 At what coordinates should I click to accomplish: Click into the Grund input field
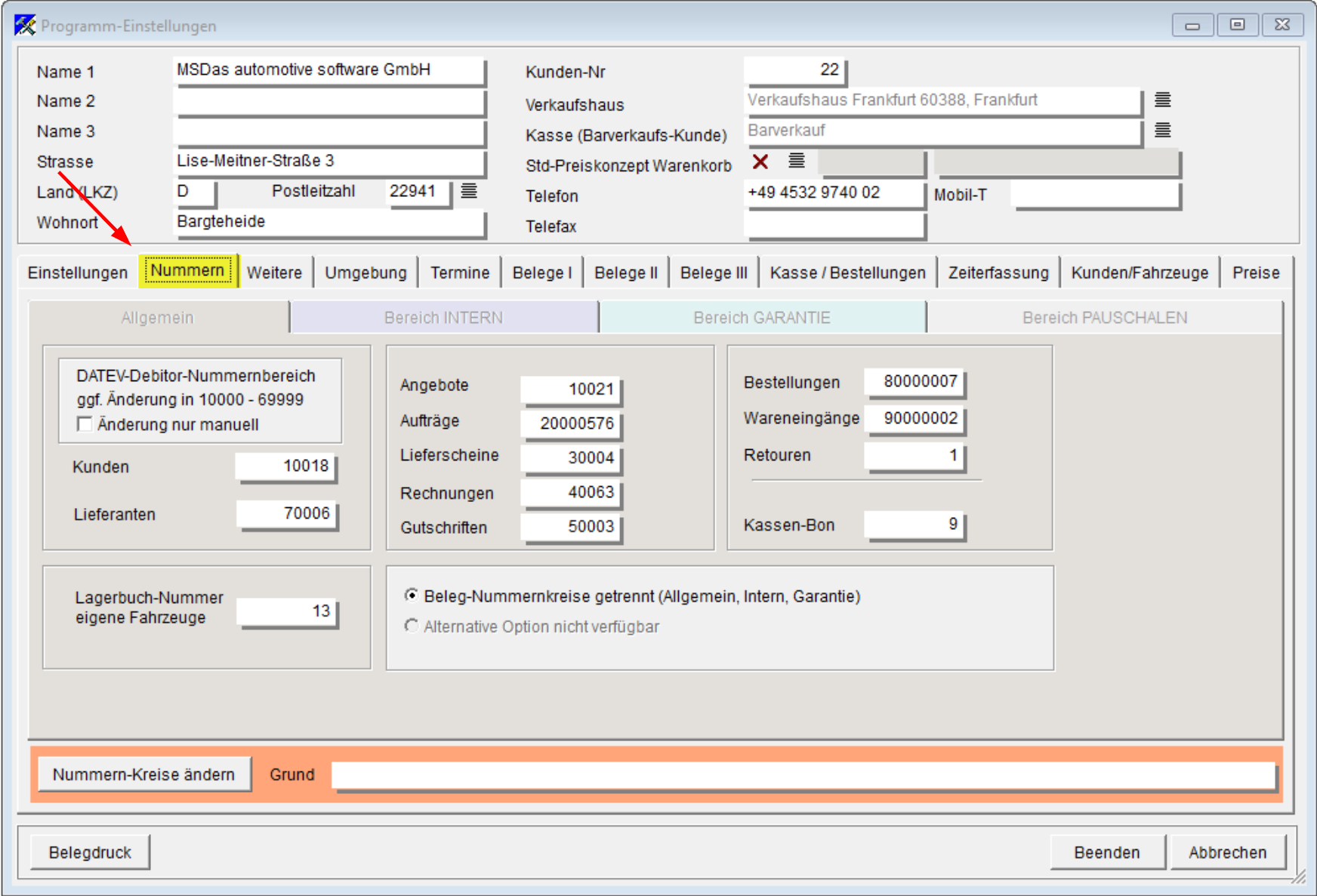[803, 775]
